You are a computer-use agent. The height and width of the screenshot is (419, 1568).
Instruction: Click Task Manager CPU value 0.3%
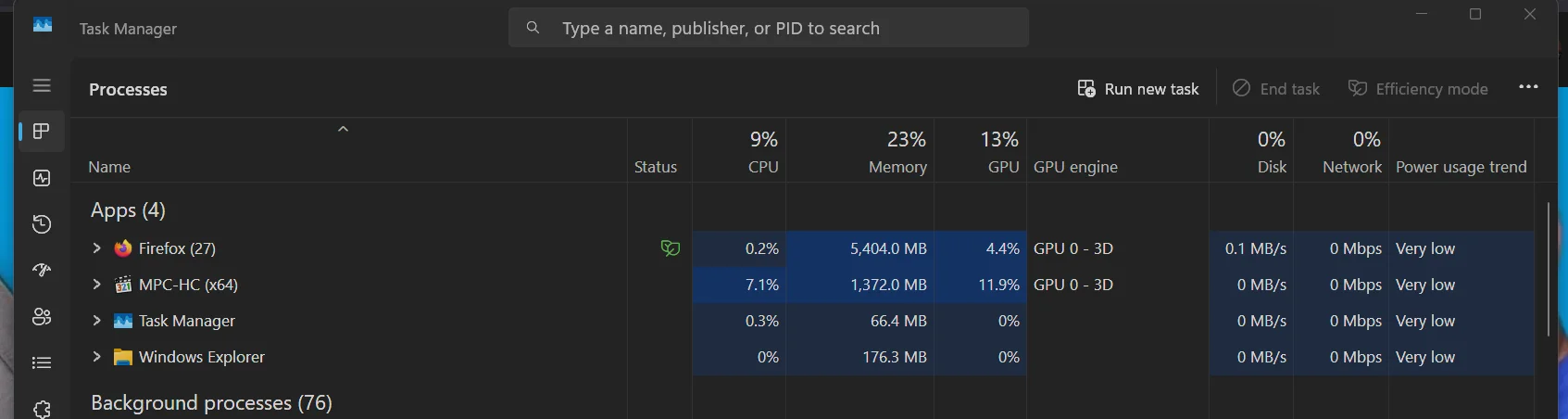click(x=762, y=321)
